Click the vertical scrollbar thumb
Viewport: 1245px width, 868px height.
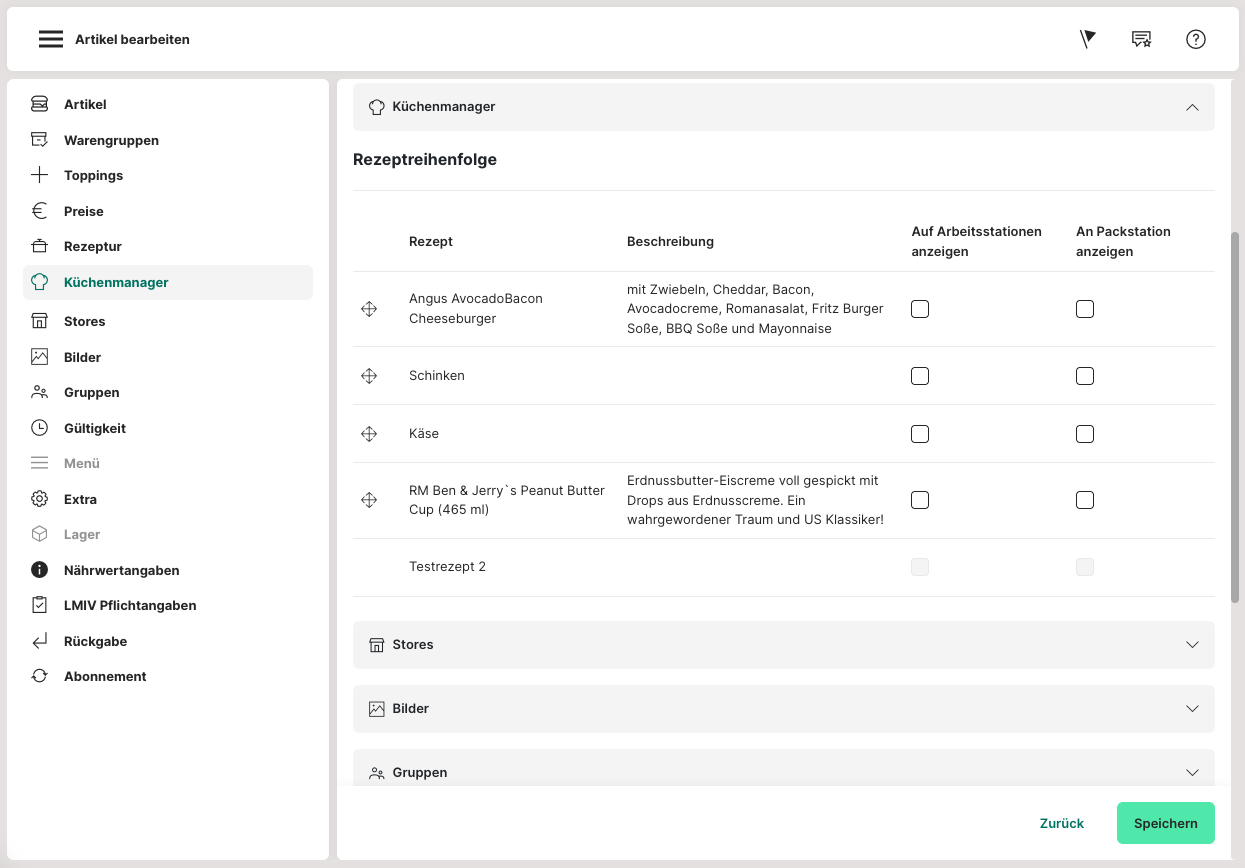(1235, 415)
